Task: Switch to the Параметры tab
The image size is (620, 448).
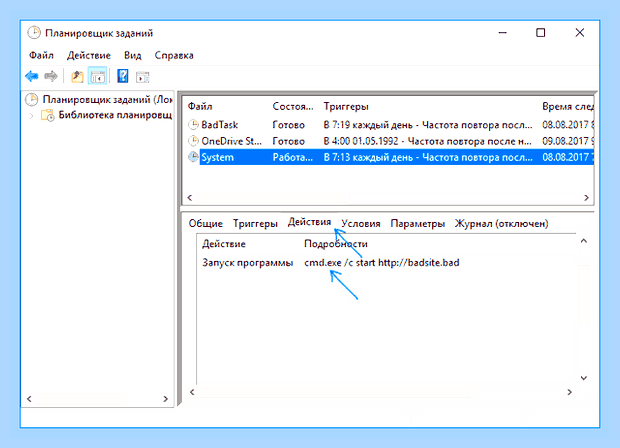Action: 418,223
